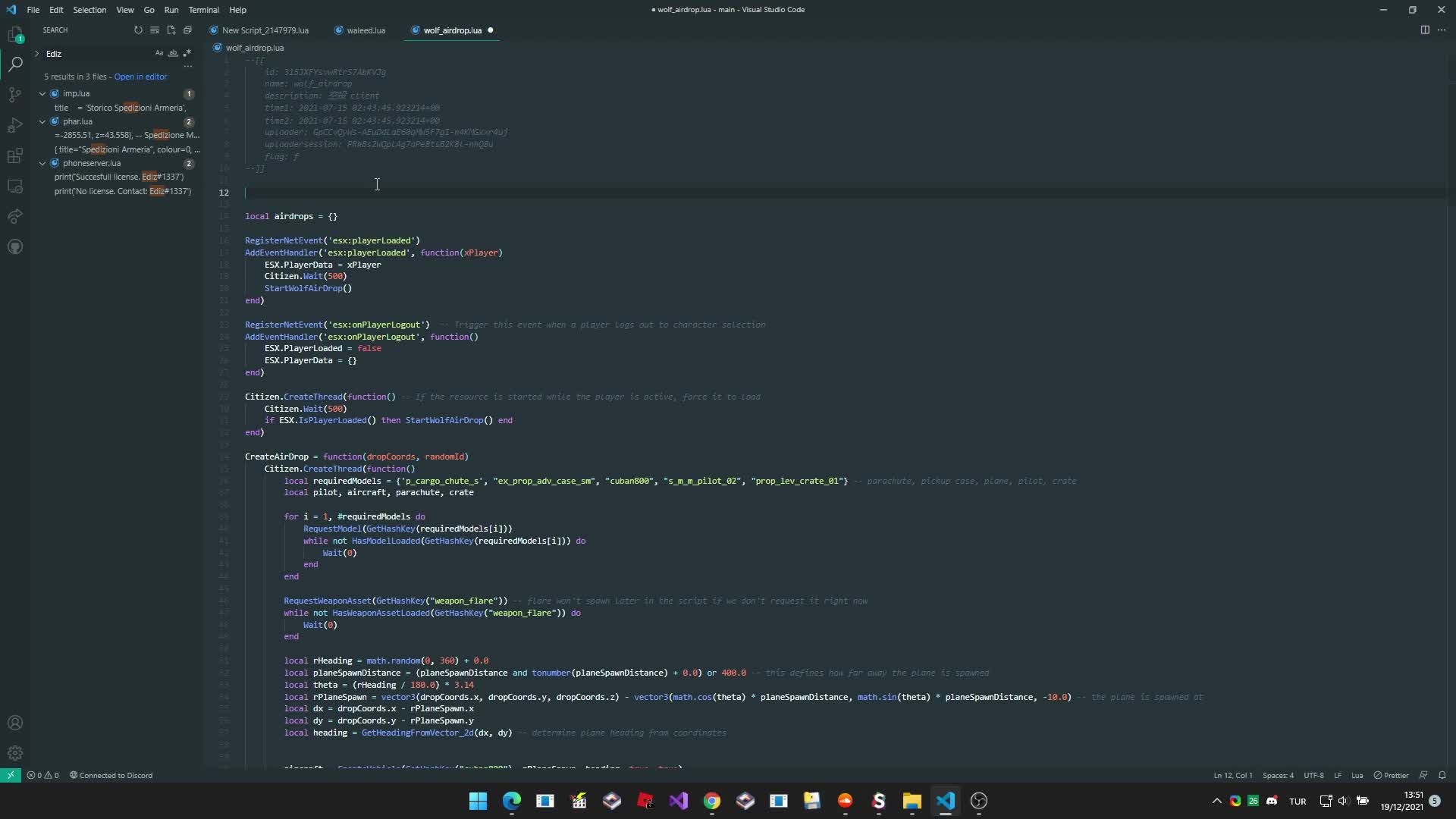Collapse phoneserver.lua results group
This screenshot has height=819, width=1456.
click(42, 163)
